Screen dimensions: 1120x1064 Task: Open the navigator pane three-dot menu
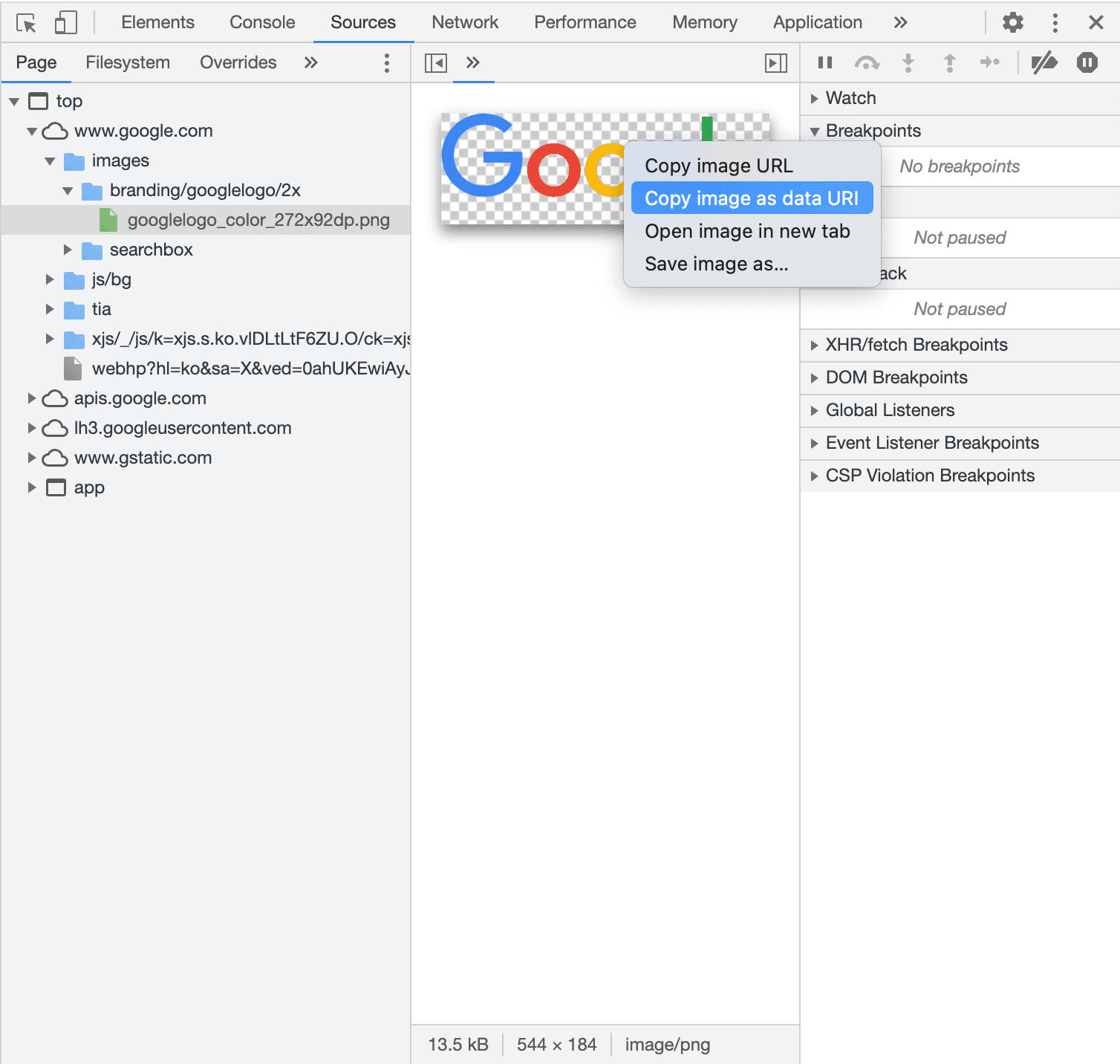pos(386,62)
